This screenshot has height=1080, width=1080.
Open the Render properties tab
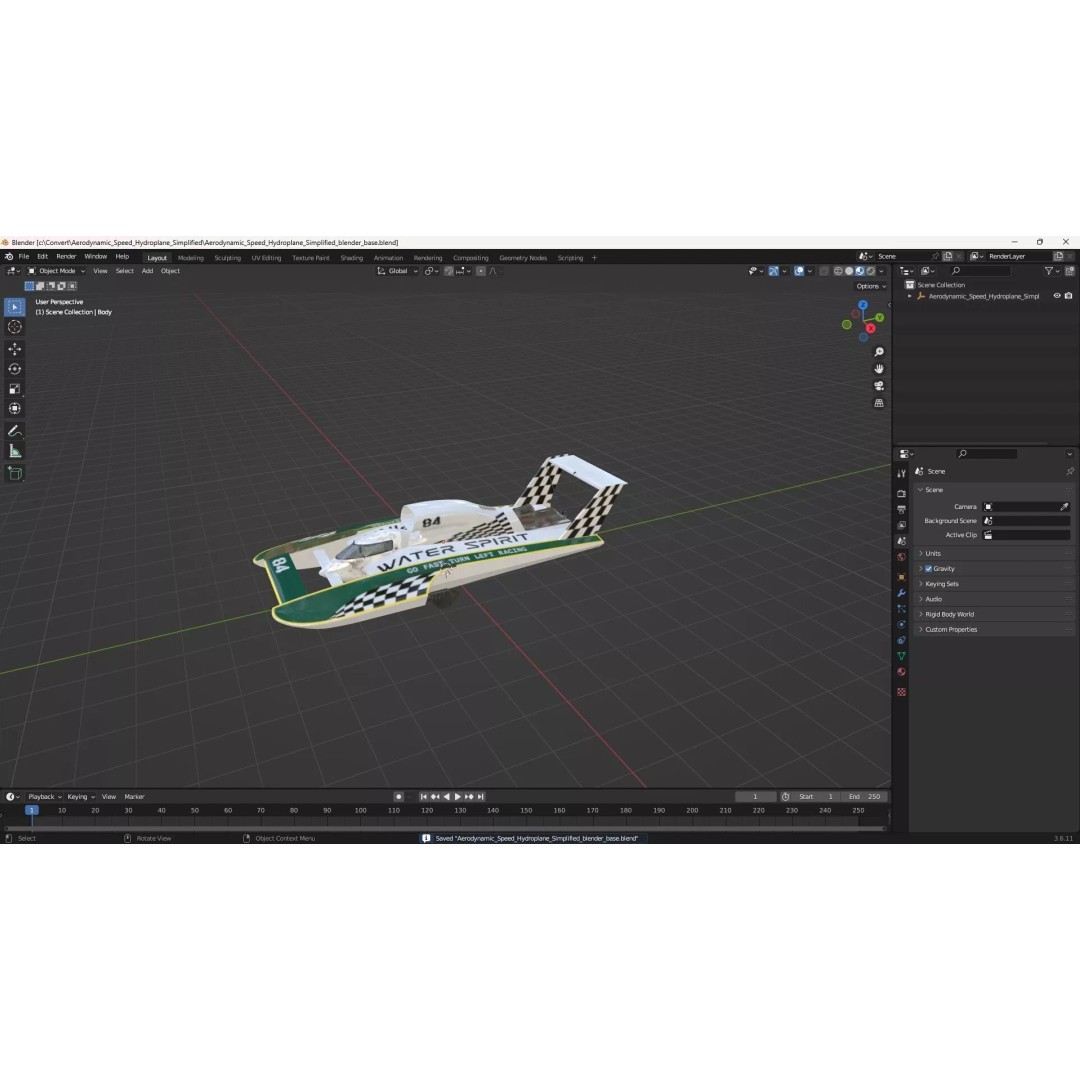[x=901, y=493]
